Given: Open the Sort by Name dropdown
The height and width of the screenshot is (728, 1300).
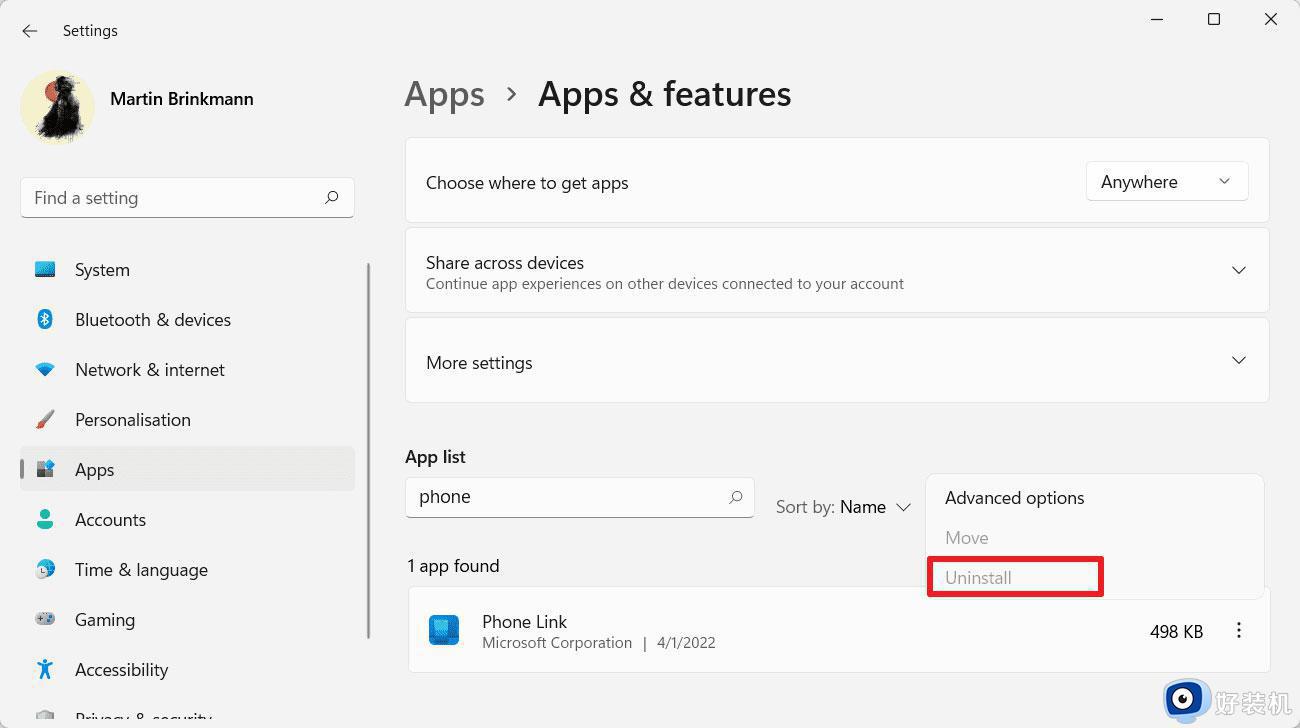Looking at the screenshot, I should 844,507.
